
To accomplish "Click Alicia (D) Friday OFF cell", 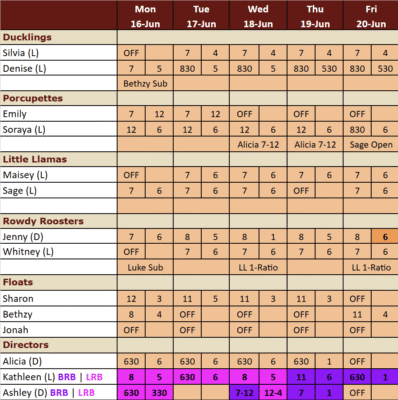I will click(x=357, y=361).
